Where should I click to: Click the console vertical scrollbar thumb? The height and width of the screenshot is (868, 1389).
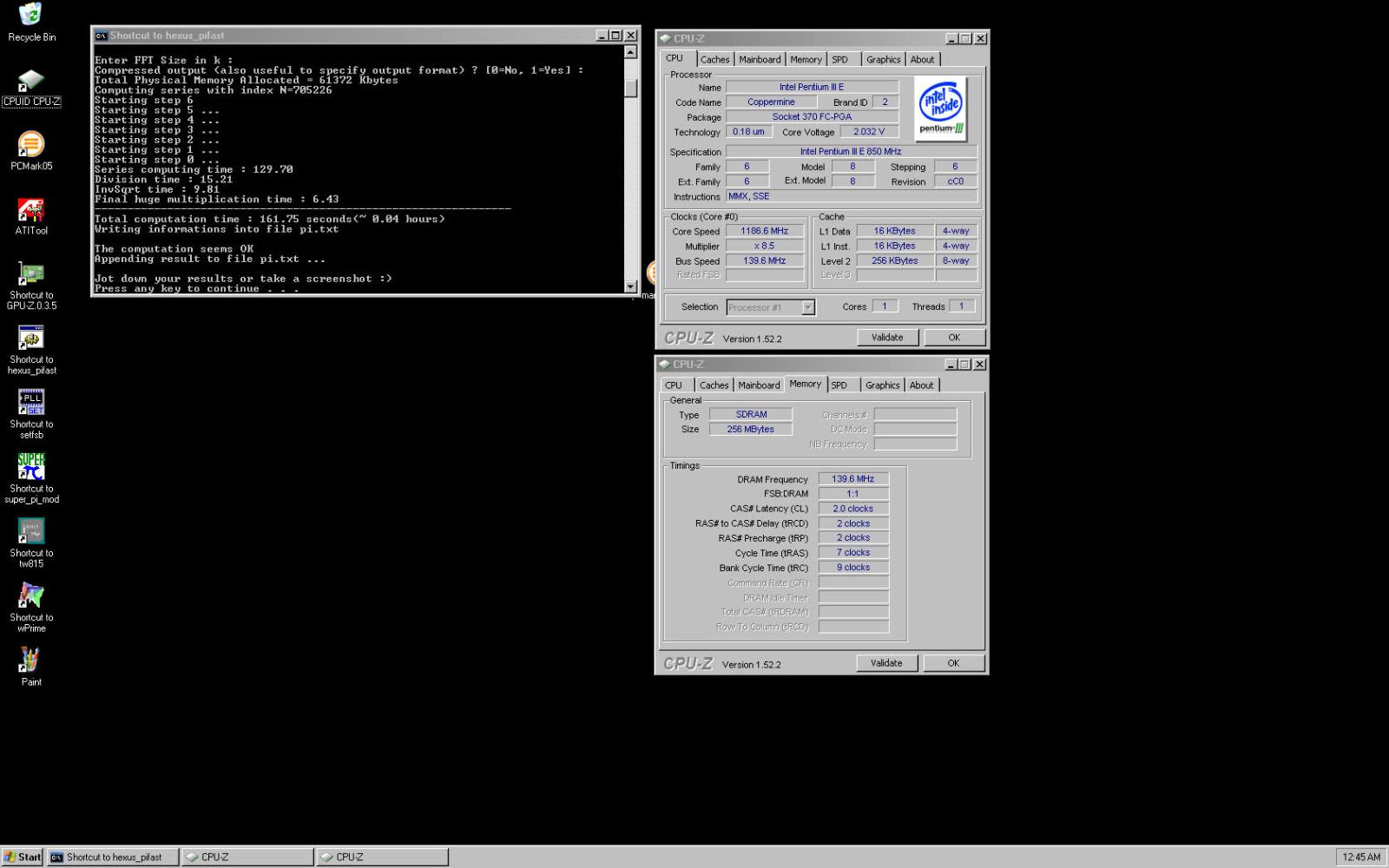[631, 88]
